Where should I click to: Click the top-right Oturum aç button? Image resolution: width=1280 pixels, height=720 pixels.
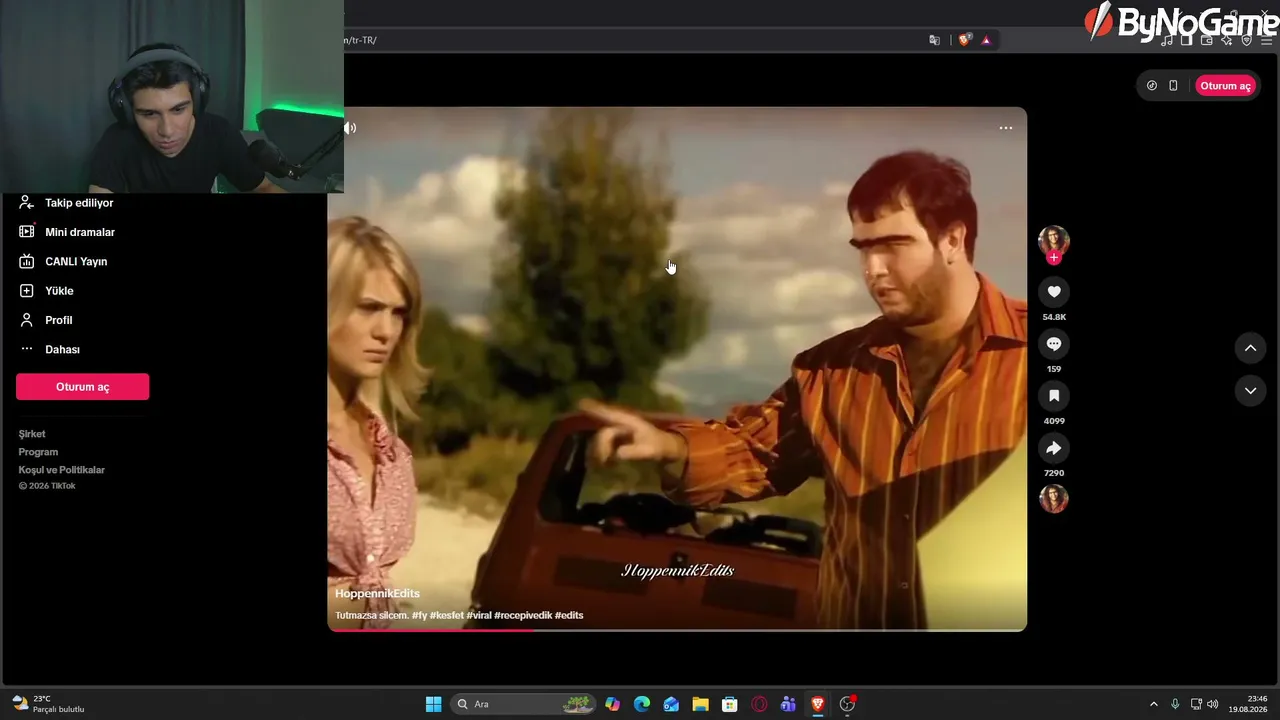(1225, 86)
